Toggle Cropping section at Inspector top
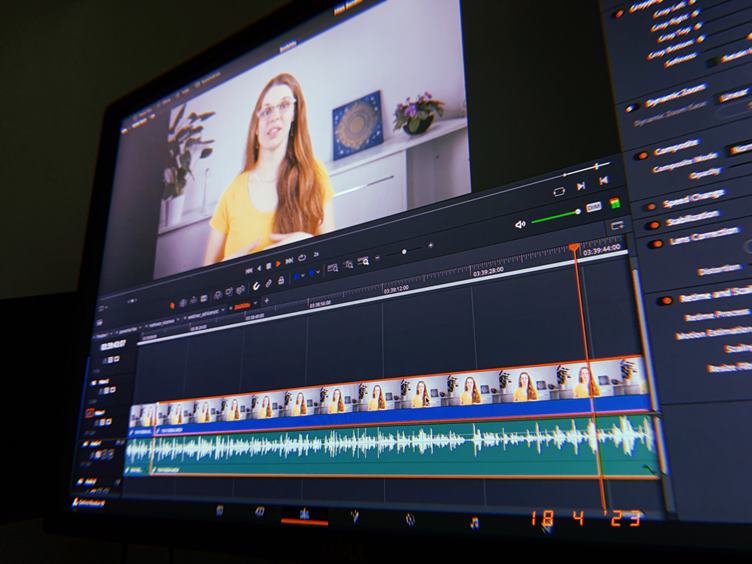 click(x=620, y=13)
